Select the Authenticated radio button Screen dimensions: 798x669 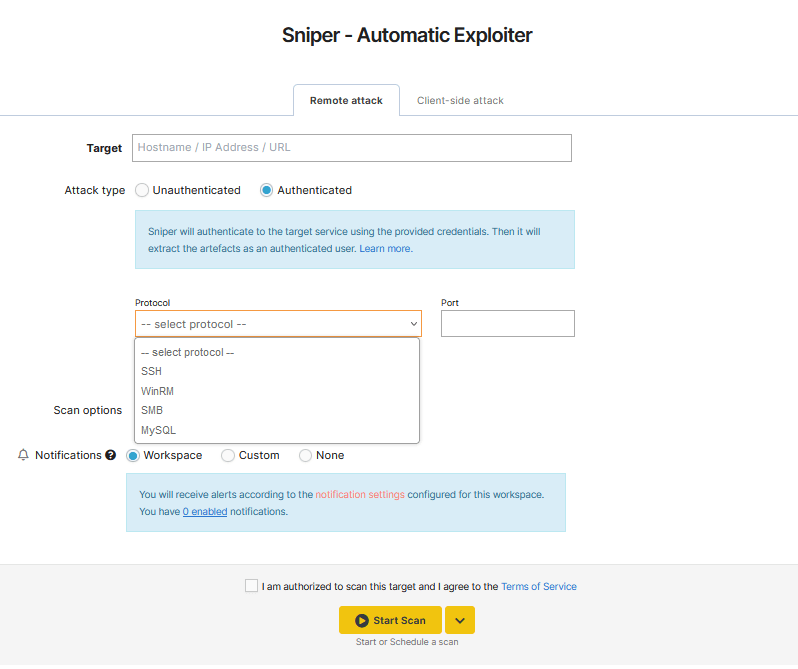267,190
